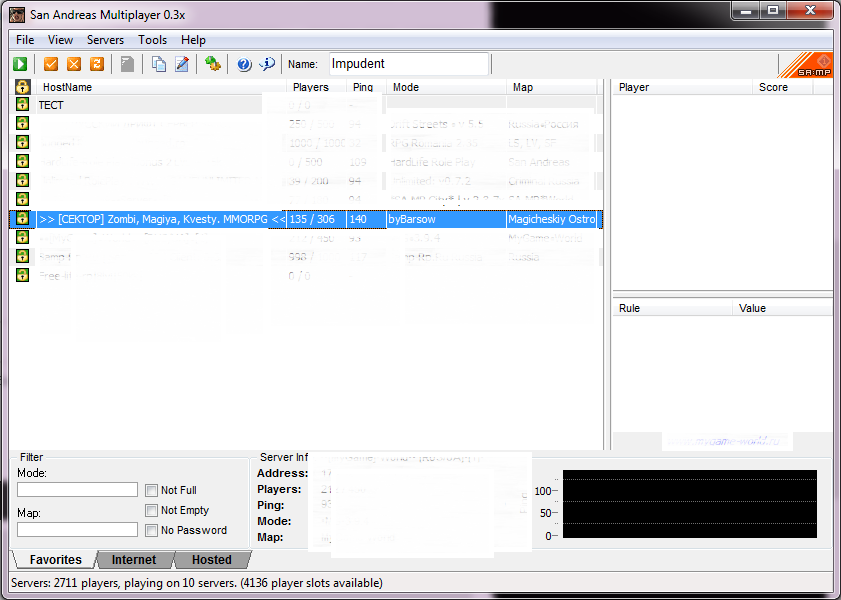This screenshot has height=600, width=841.
Task: Sort by the HostName column header
Action: tap(160, 87)
